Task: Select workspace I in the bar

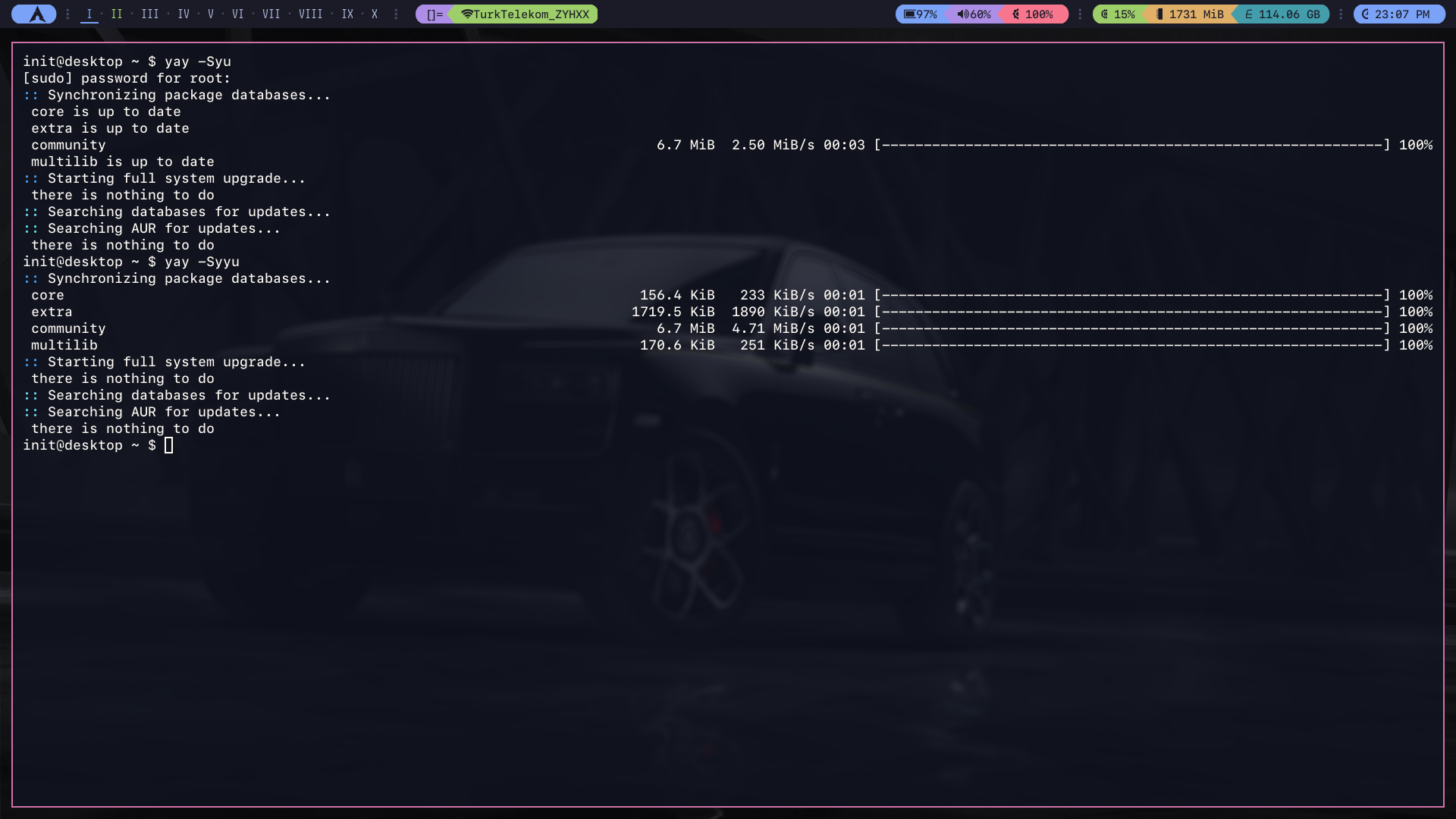Action: [89, 14]
